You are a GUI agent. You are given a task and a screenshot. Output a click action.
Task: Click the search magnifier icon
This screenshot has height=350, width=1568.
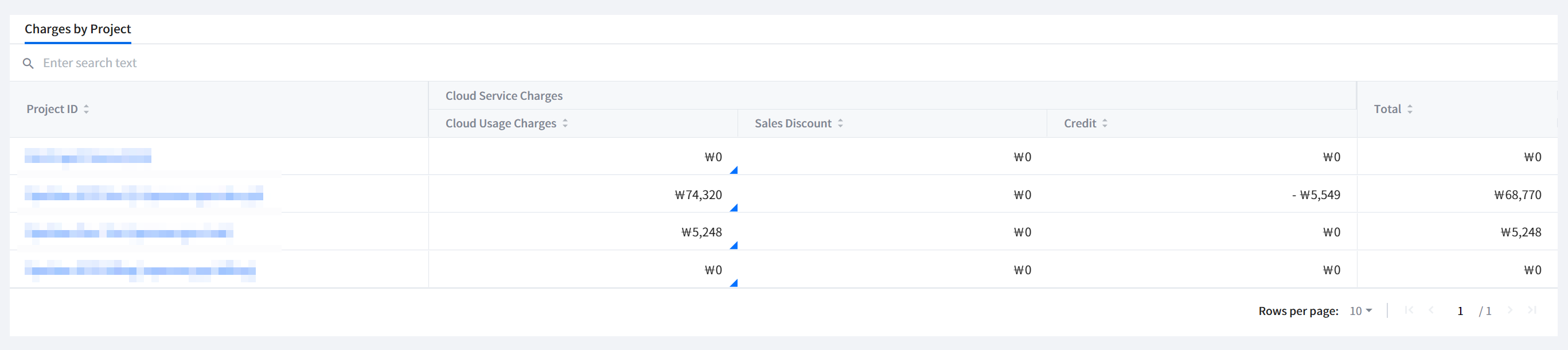tap(28, 63)
